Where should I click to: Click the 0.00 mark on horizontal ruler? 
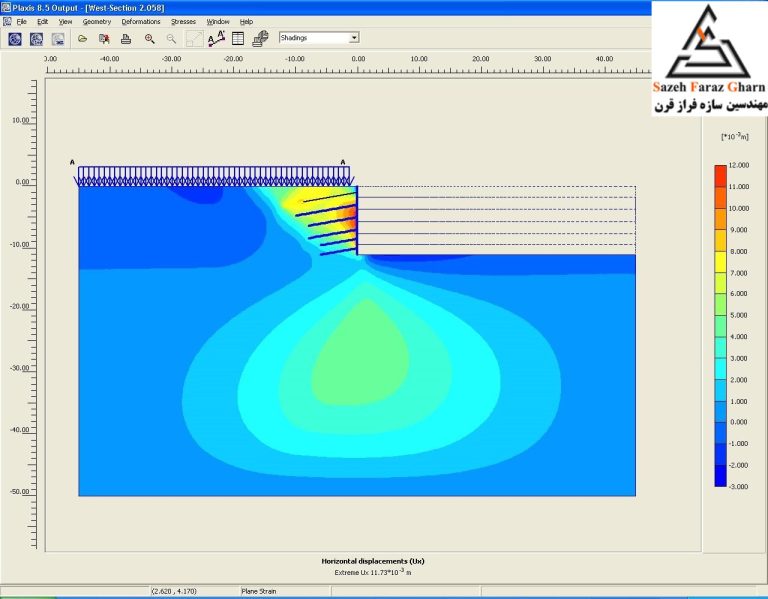pyautogui.click(x=358, y=59)
